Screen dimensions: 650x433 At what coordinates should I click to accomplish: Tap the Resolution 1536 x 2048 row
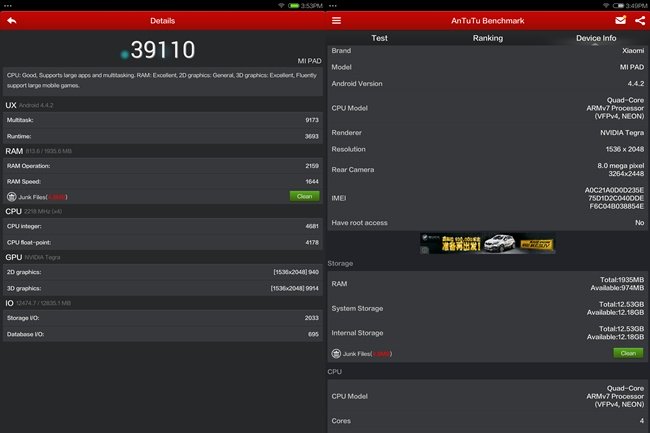coord(488,149)
